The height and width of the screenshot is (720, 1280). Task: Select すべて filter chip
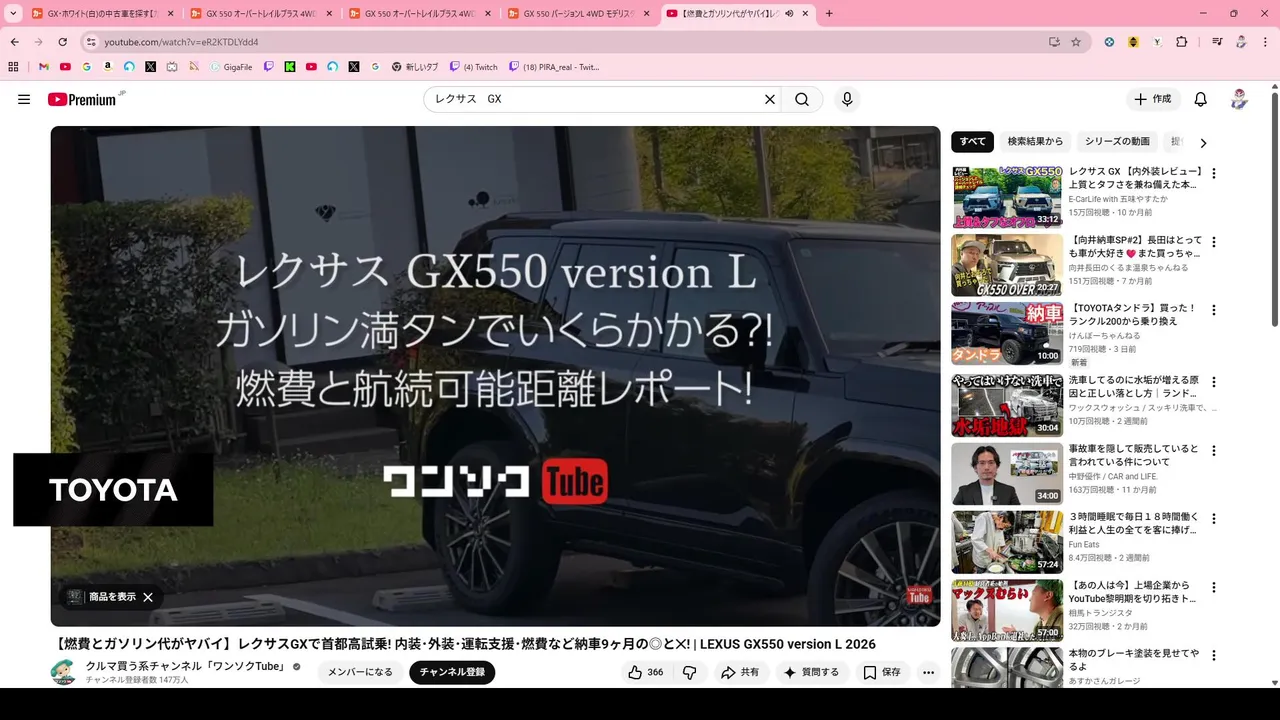pos(972,142)
